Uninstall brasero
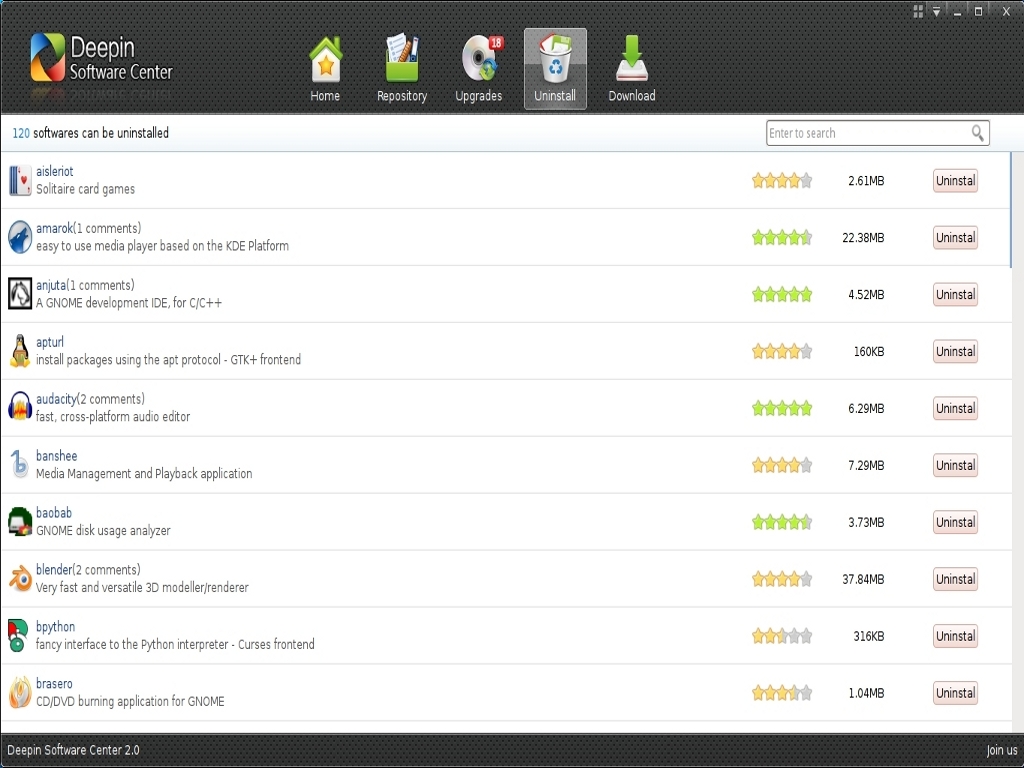The height and width of the screenshot is (768, 1024). [x=955, y=693]
